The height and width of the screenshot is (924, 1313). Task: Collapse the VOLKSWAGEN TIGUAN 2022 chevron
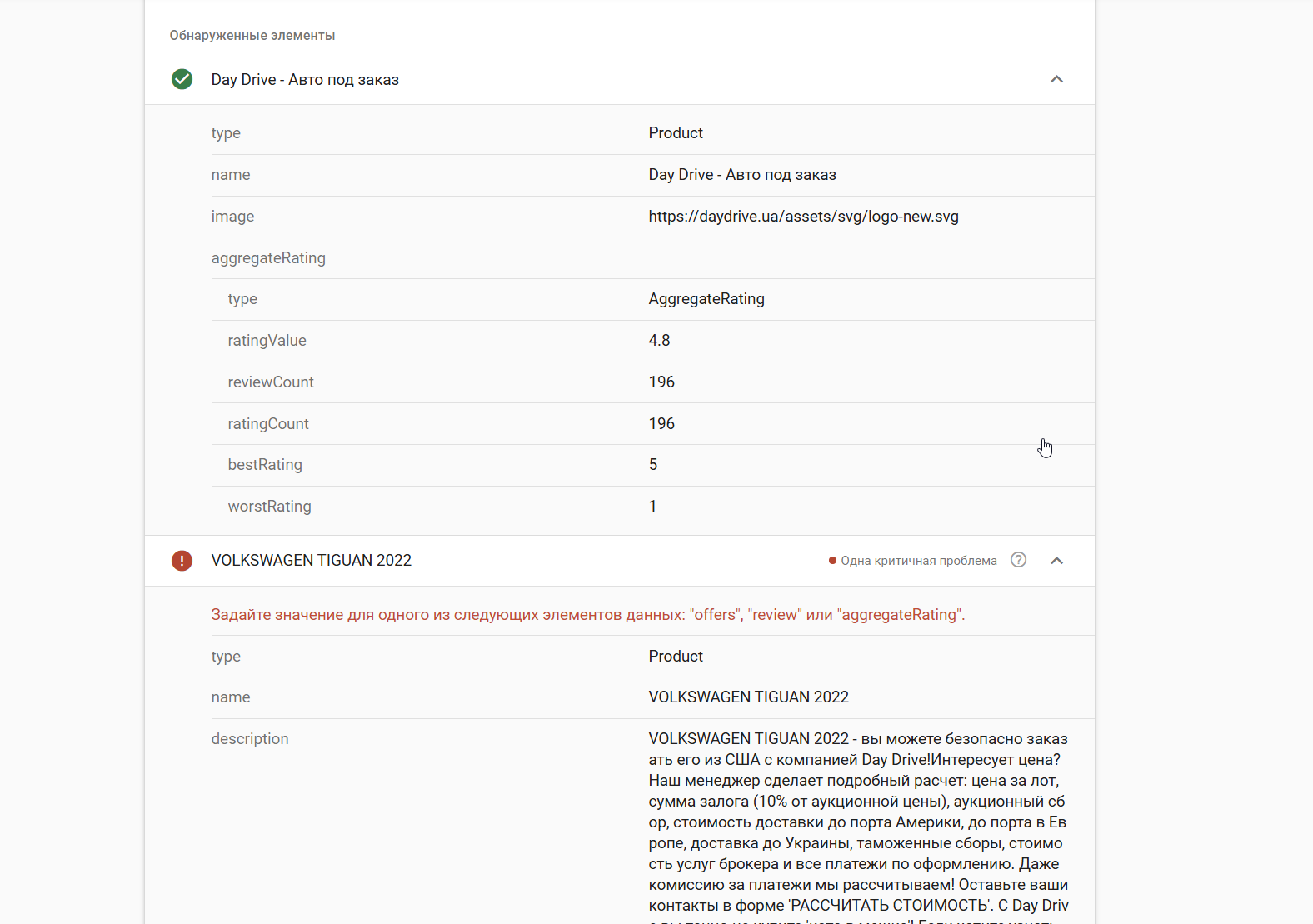tap(1056, 561)
